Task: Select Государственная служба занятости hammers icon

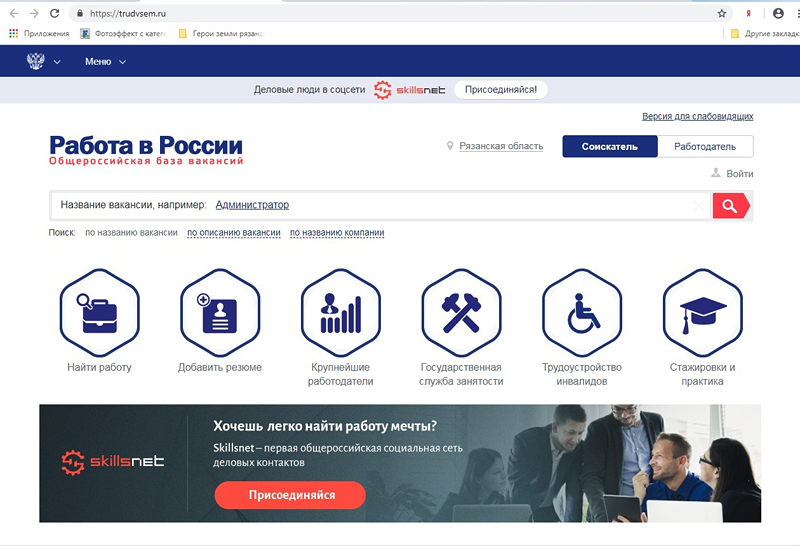Action: tap(461, 313)
